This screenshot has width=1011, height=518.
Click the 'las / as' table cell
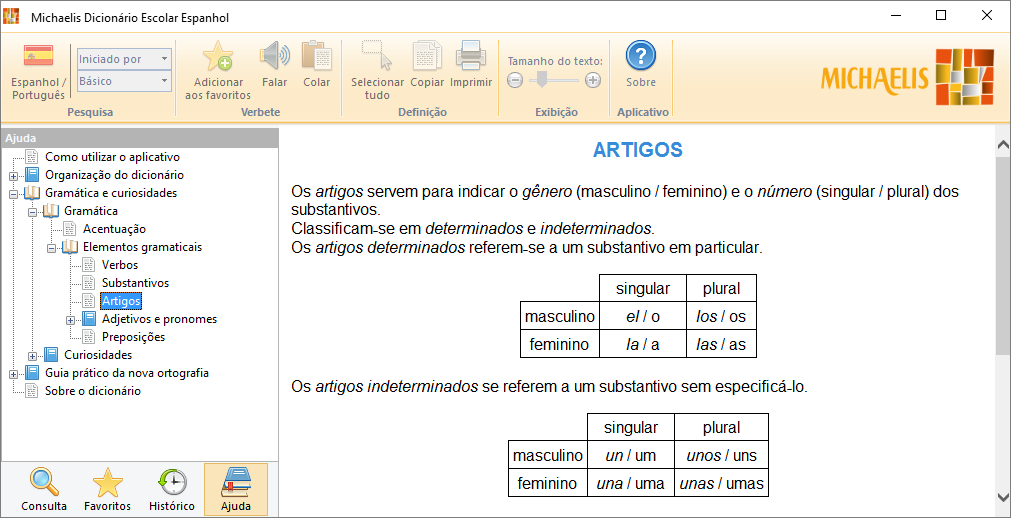tap(721, 344)
